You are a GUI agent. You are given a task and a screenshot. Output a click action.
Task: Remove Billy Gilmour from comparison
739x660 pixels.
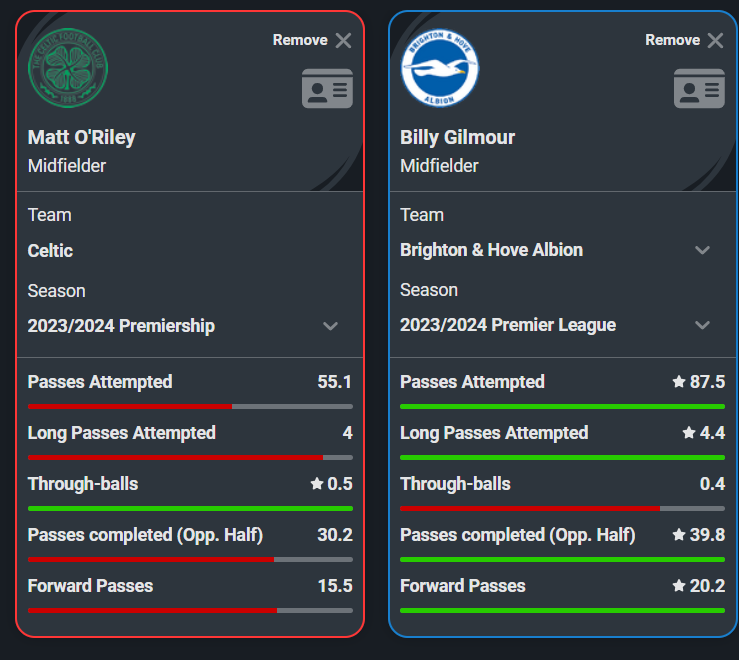coord(684,41)
